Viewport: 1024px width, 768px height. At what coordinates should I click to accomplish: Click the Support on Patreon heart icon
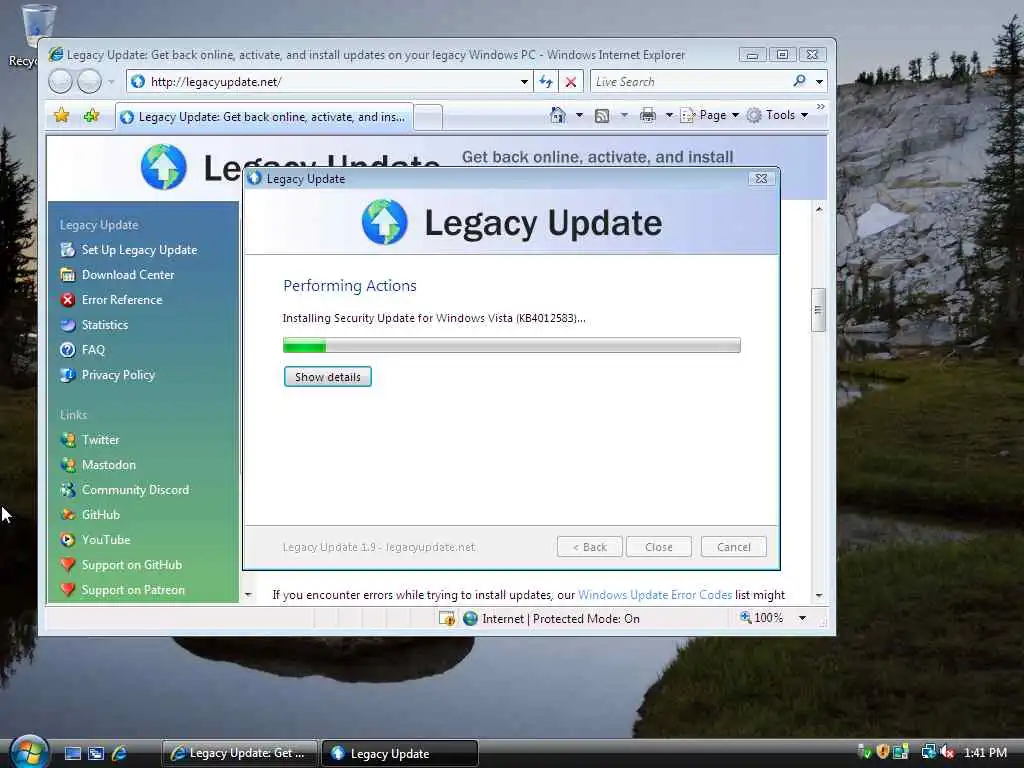coord(67,590)
